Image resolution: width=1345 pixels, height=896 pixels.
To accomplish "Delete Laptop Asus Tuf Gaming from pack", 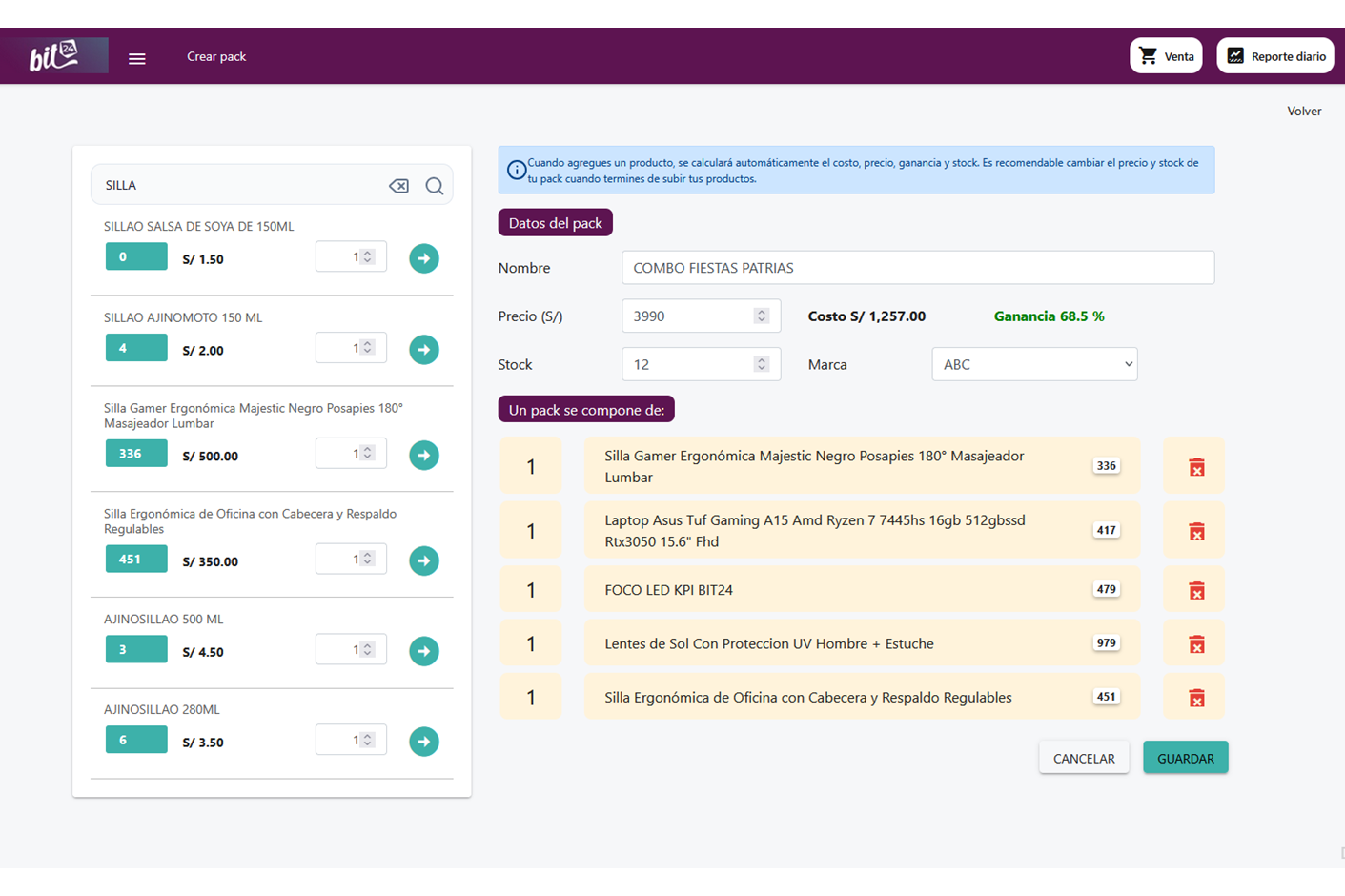I will (1196, 532).
